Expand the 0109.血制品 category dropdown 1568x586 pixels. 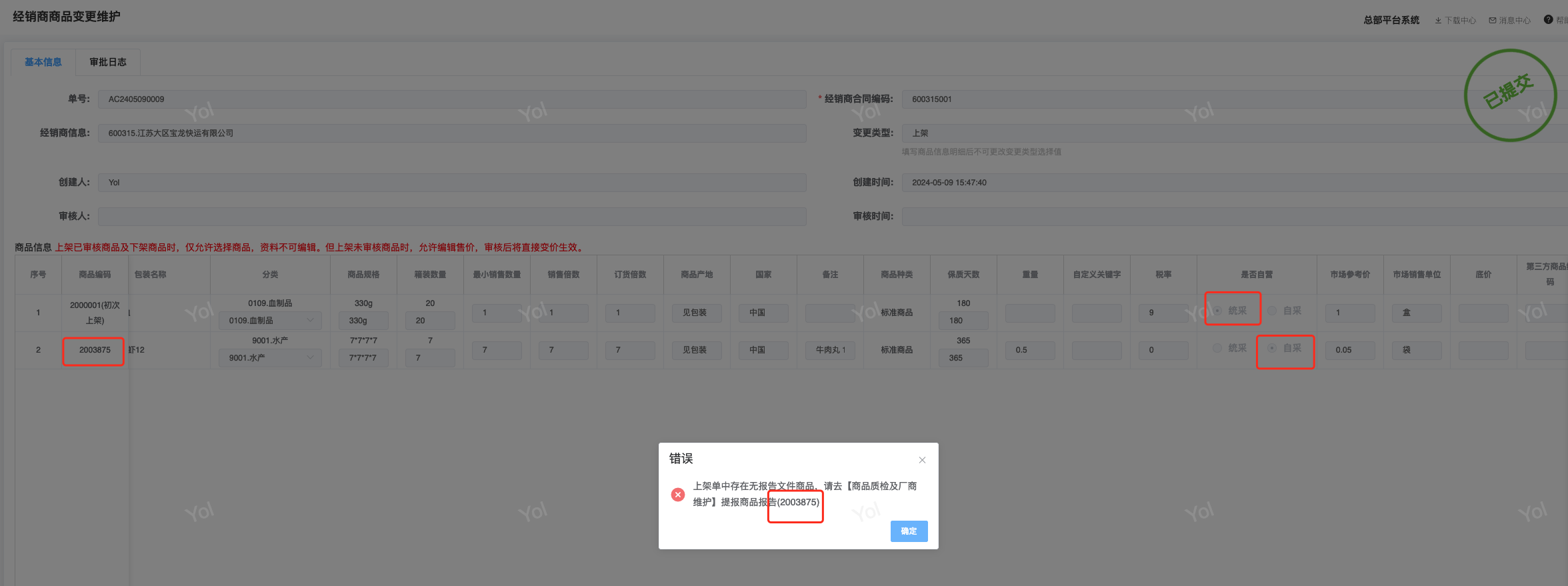(x=270, y=321)
